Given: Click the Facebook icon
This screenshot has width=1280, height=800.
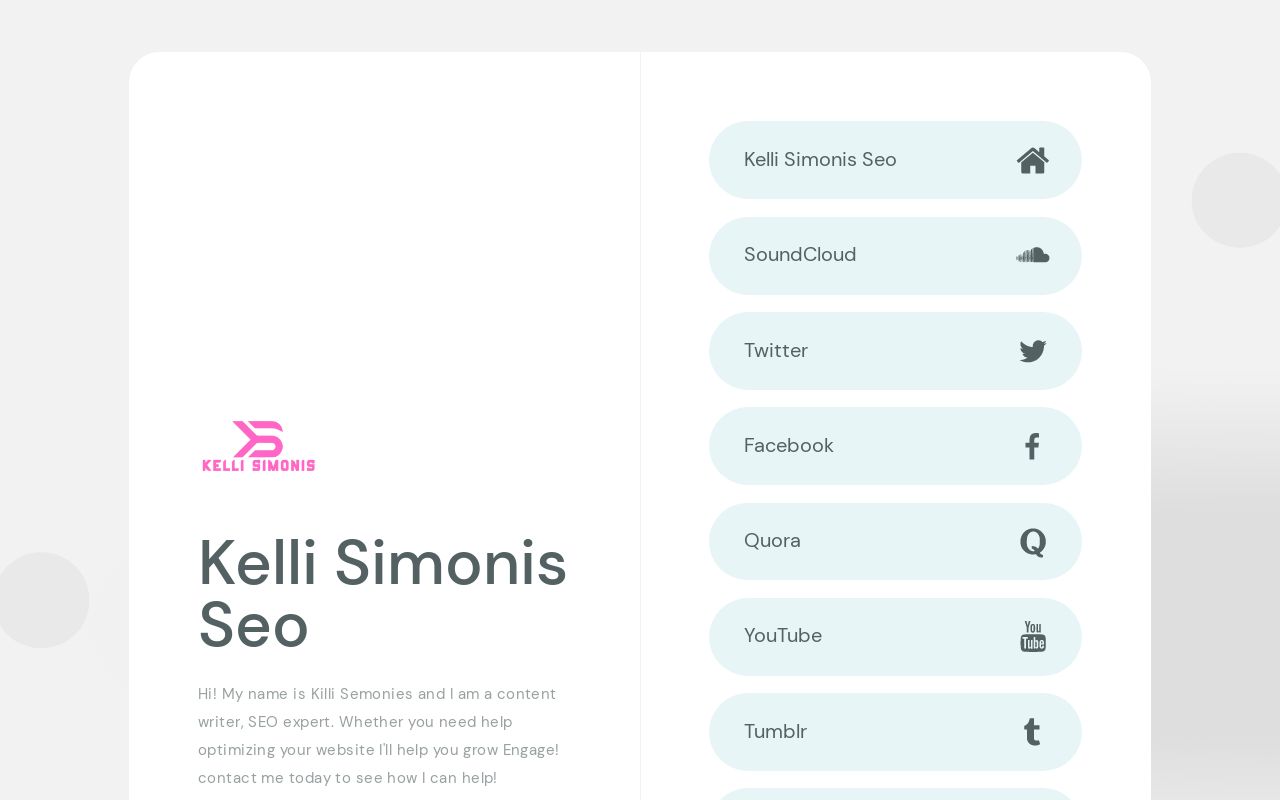Looking at the screenshot, I should [1032, 446].
